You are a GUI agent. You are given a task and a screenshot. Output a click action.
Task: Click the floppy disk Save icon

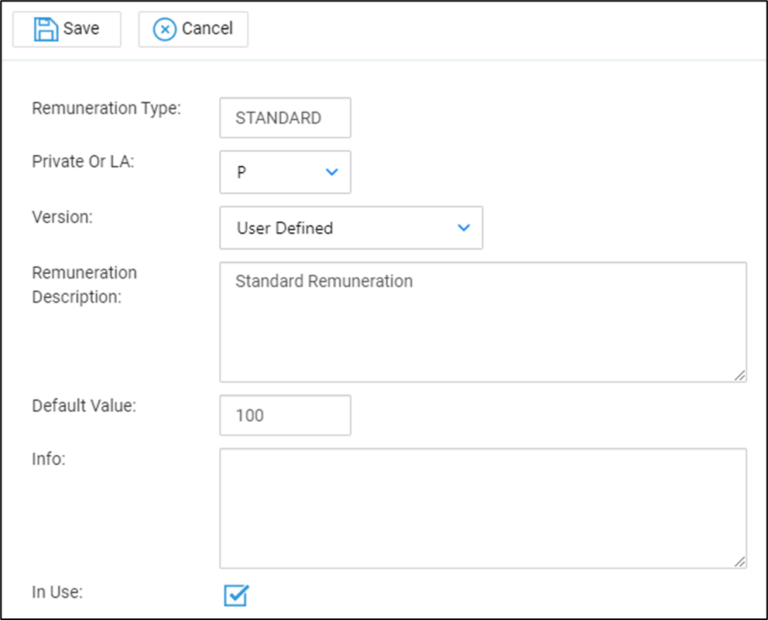pyautogui.click(x=46, y=29)
